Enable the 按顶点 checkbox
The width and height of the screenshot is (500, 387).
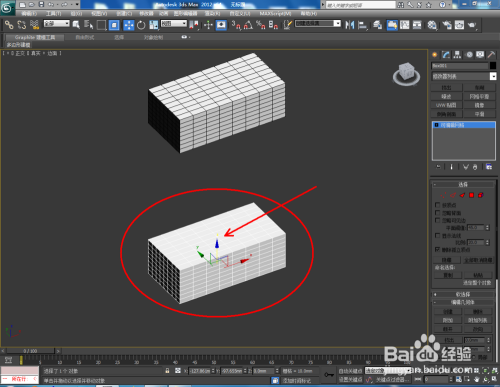(438, 205)
